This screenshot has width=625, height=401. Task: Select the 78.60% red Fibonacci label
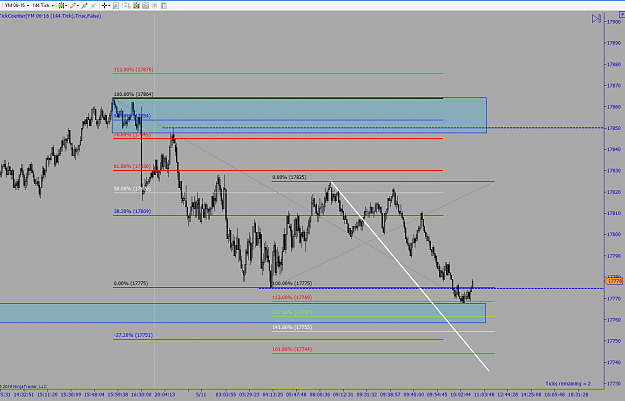(x=132, y=135)
